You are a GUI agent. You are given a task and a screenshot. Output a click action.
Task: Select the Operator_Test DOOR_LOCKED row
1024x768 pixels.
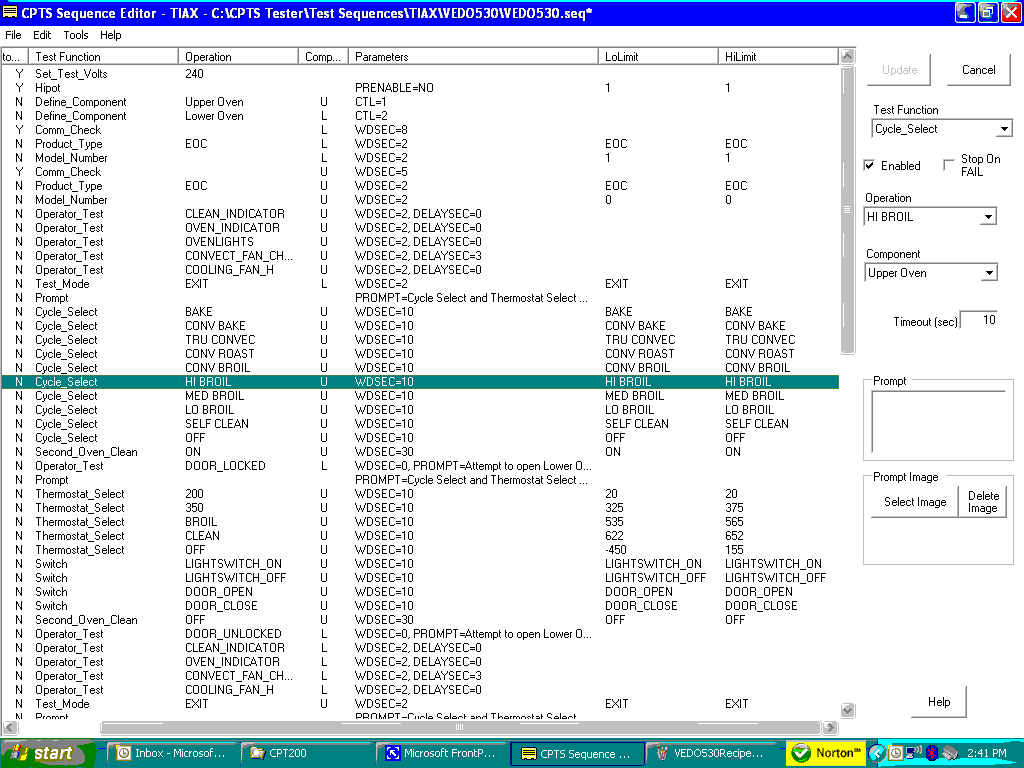tap(420, 466)
